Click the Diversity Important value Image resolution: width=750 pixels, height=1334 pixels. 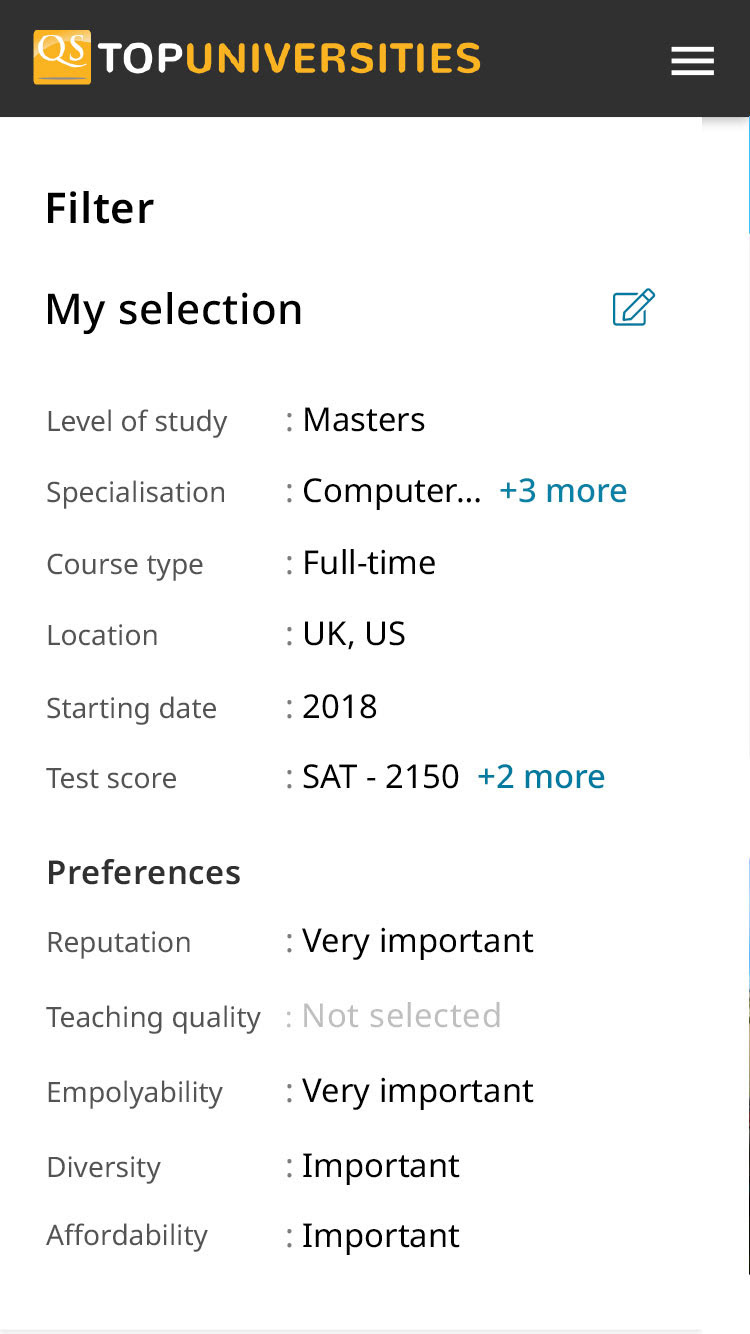tap(381, 1166)
